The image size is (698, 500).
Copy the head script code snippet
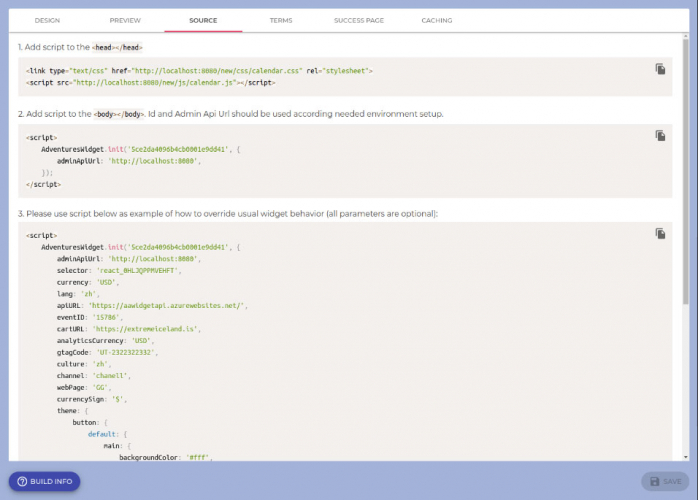pos(660,69)
